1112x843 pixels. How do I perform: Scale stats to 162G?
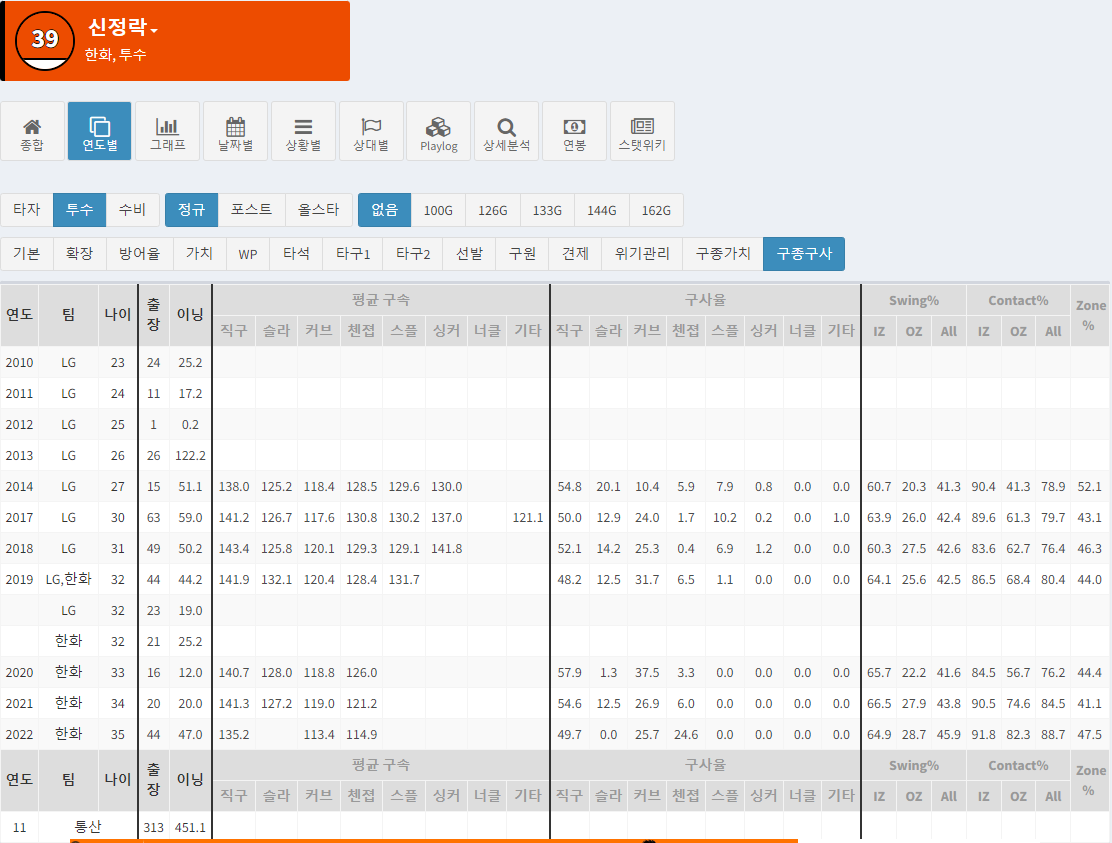(656, 210)
